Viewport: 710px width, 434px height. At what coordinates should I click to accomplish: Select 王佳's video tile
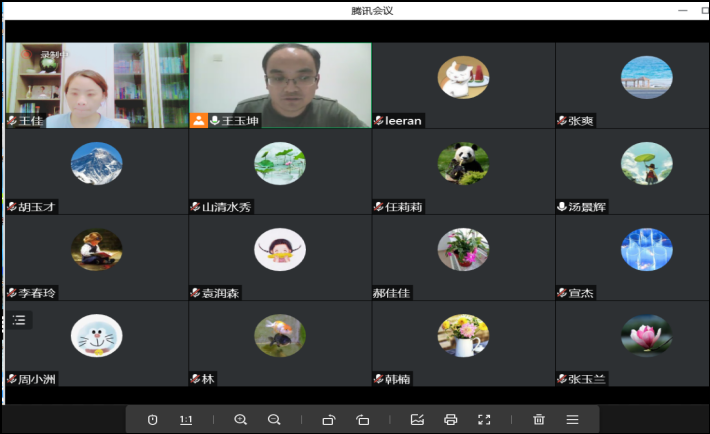click(x=96, y=84)
